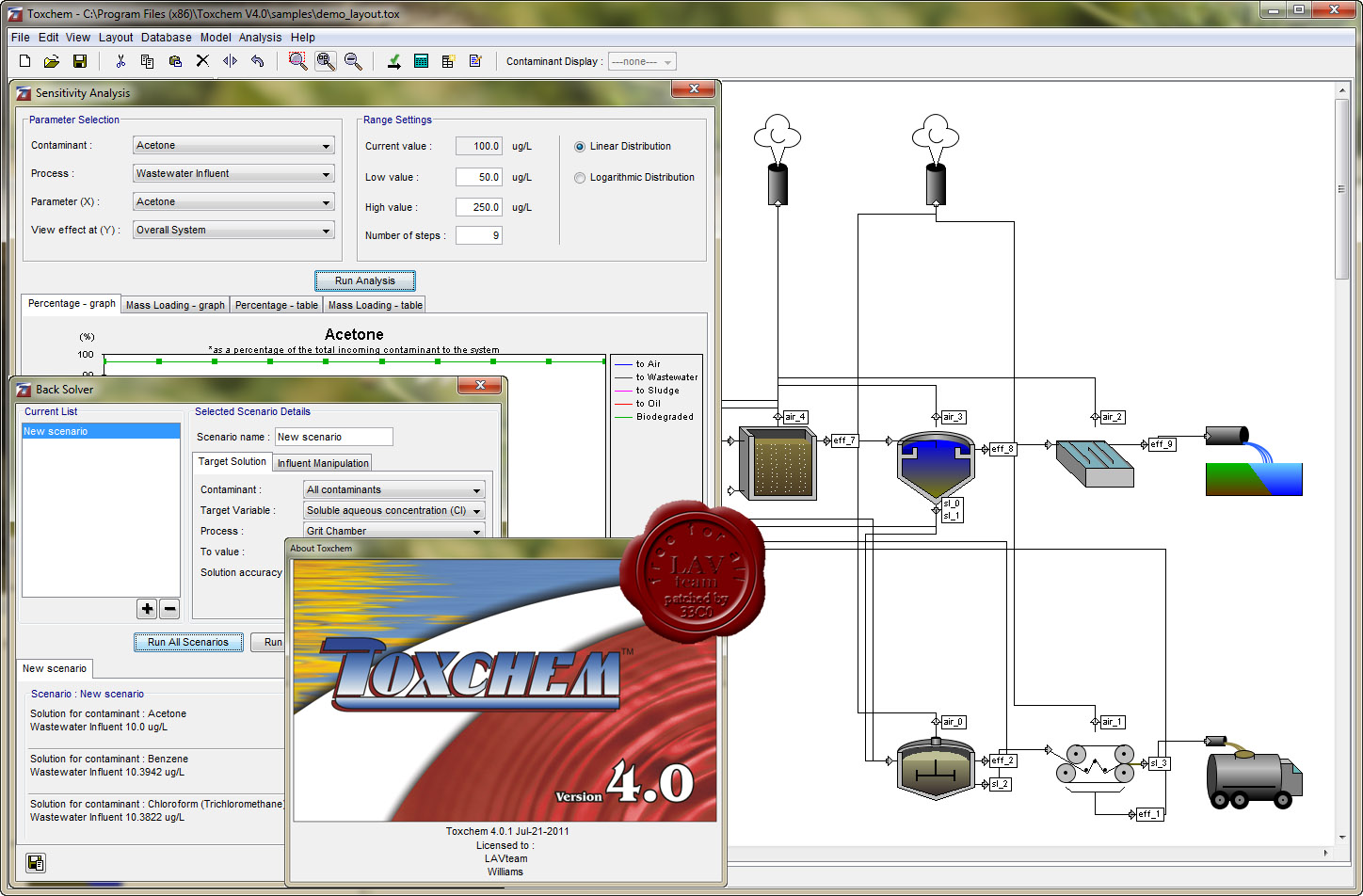Image resolution: width=1363 pixels, height=896 pixels.
Task: Save Back Solver results with floppy icon
Action: click(x=36, y=862)
